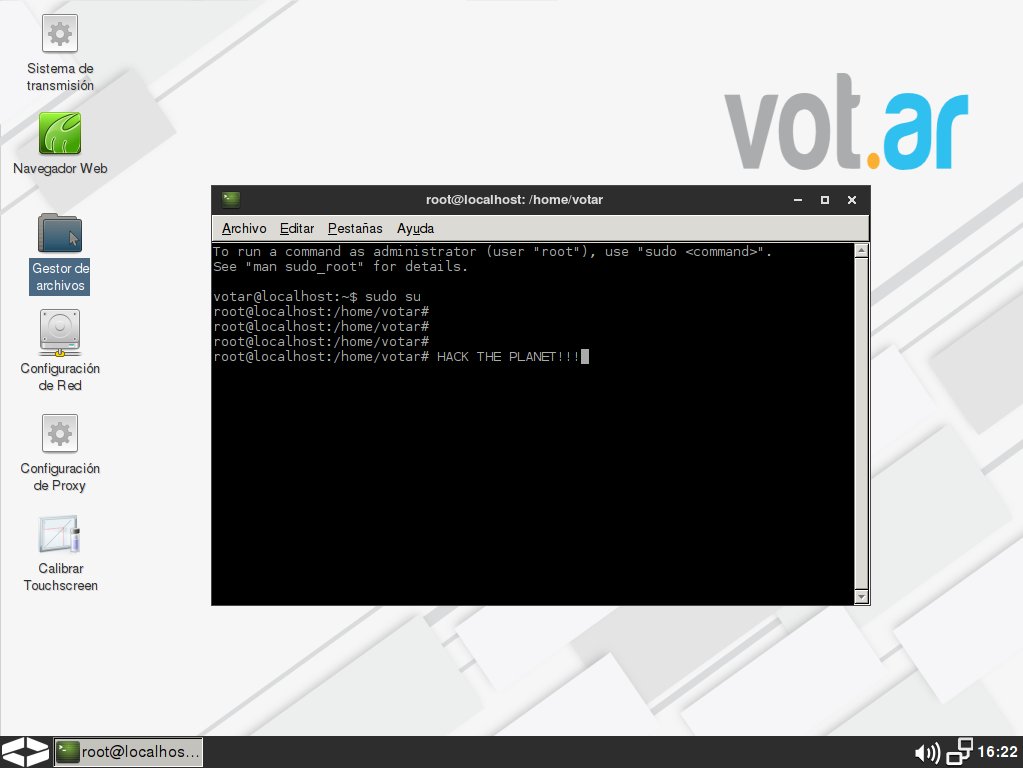Close the terminal window
The image size is (1023, 768).
(851, 200)
